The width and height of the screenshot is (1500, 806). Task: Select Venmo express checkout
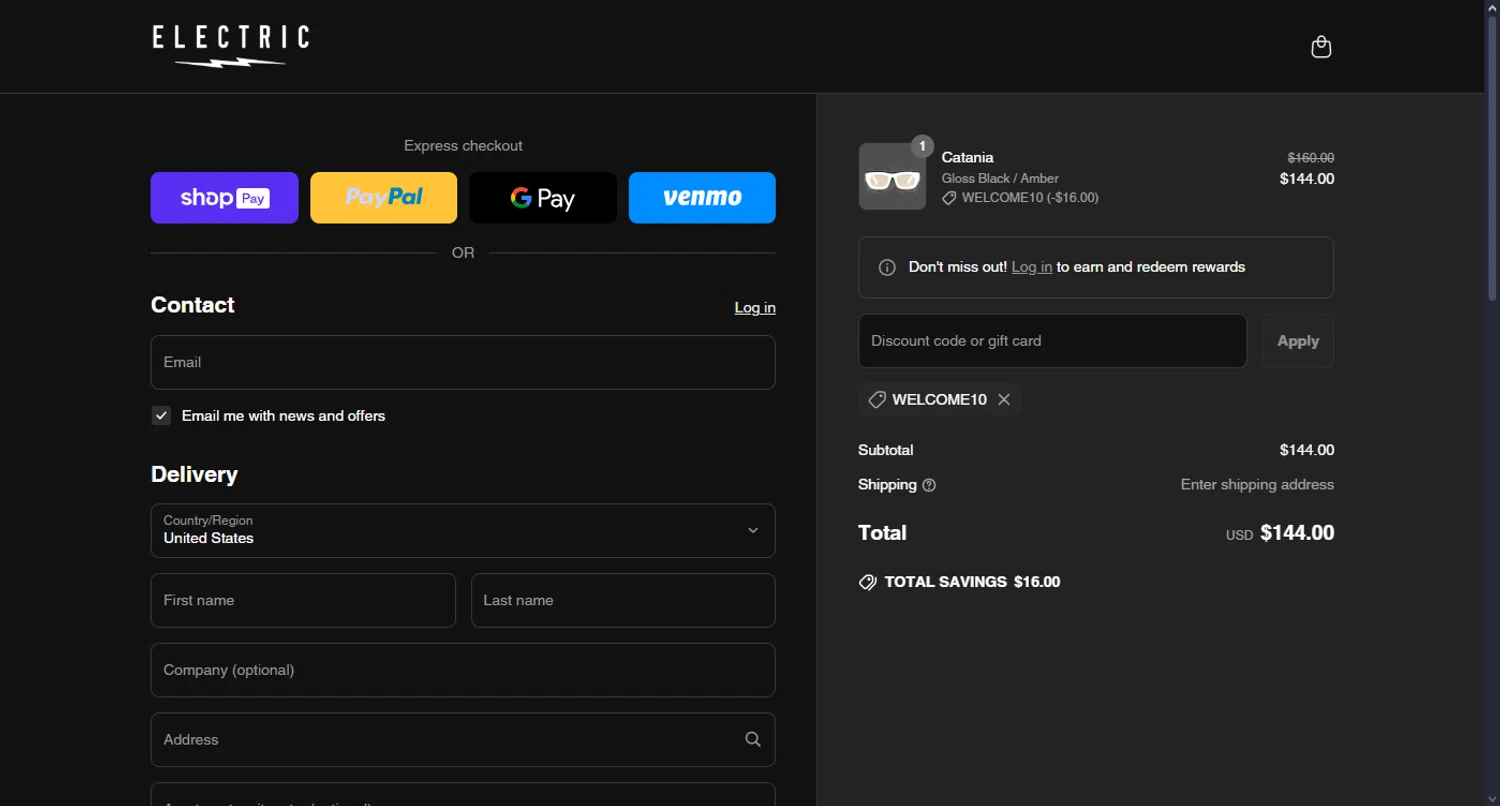702,198
